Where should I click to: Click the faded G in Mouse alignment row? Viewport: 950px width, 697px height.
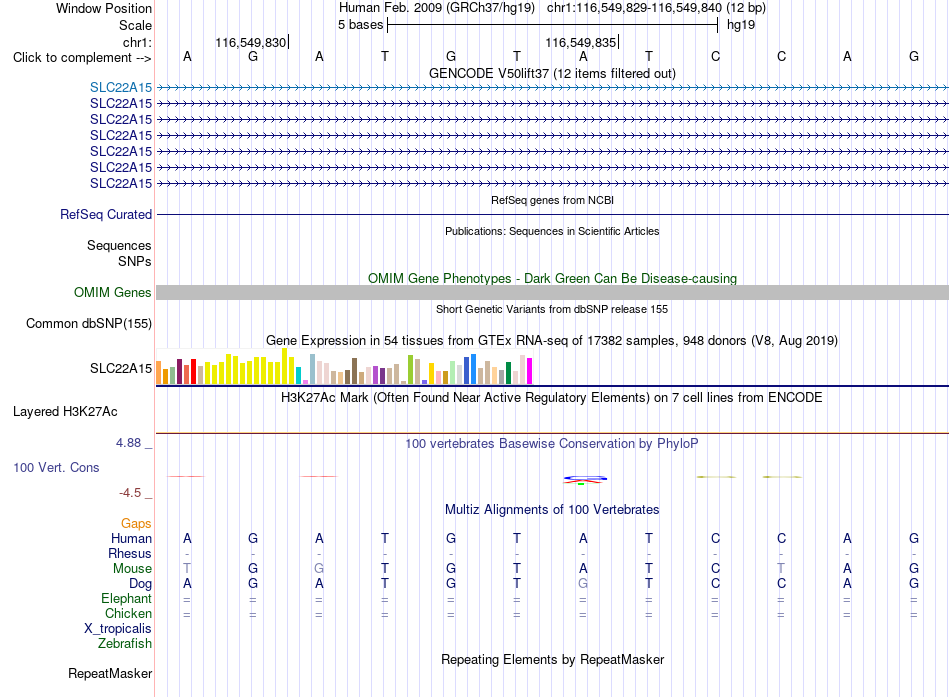click(319, 569)
